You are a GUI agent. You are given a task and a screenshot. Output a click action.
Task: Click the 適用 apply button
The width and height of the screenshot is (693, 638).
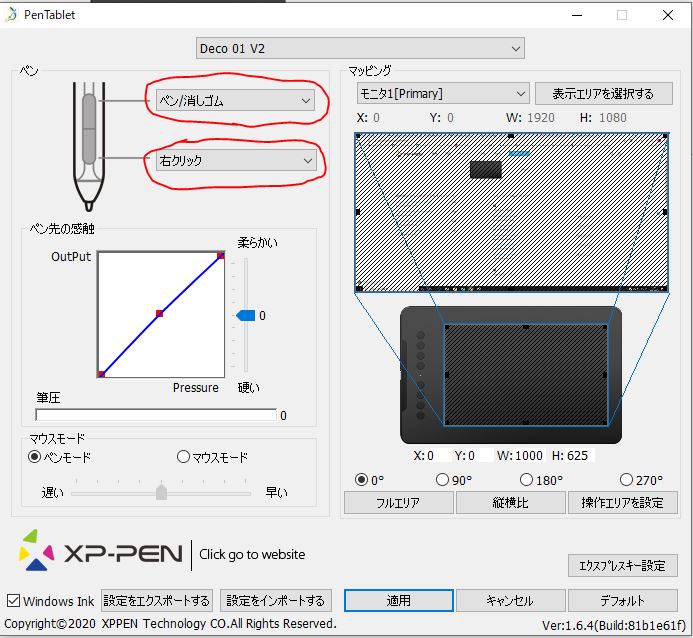coord(399,600)
